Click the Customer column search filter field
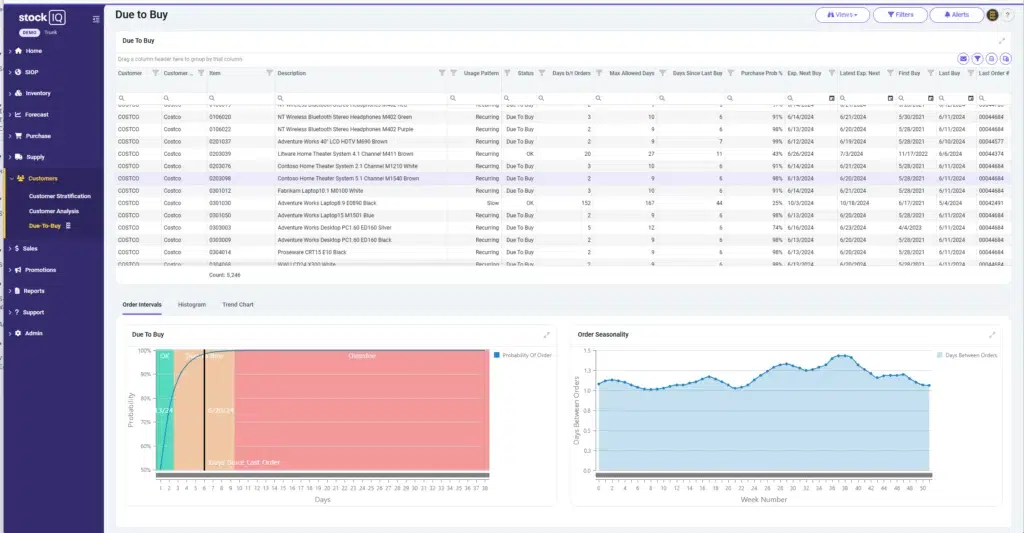Image resolution: width=1024 pixels, height=533 pixels. 139,98
